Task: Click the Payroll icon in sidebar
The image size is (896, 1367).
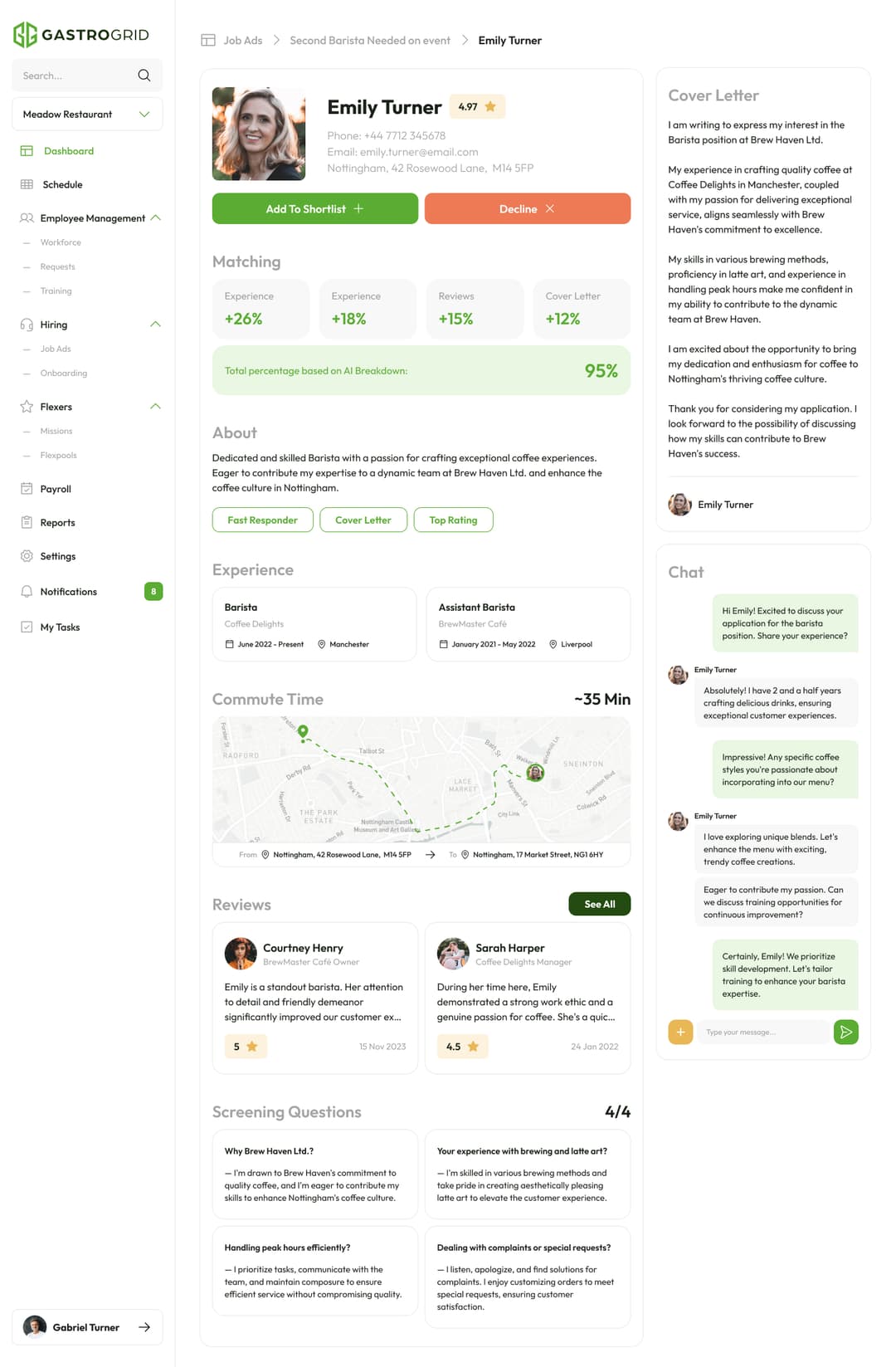Action: (x=27, y=489)
